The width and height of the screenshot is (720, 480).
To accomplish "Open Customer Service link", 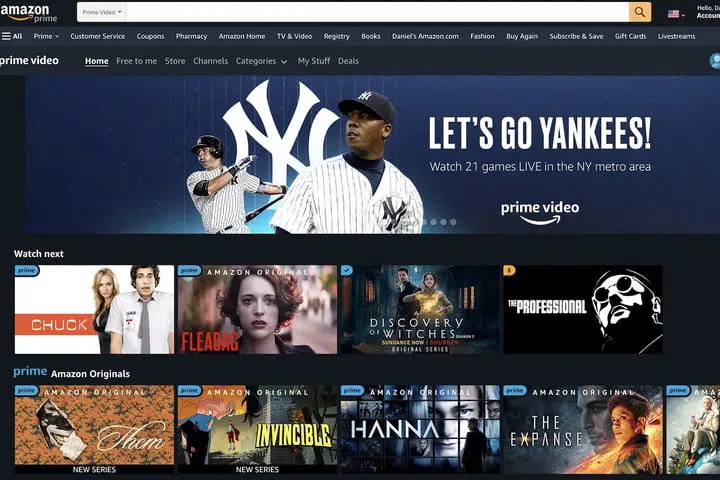I will (97, 36).
